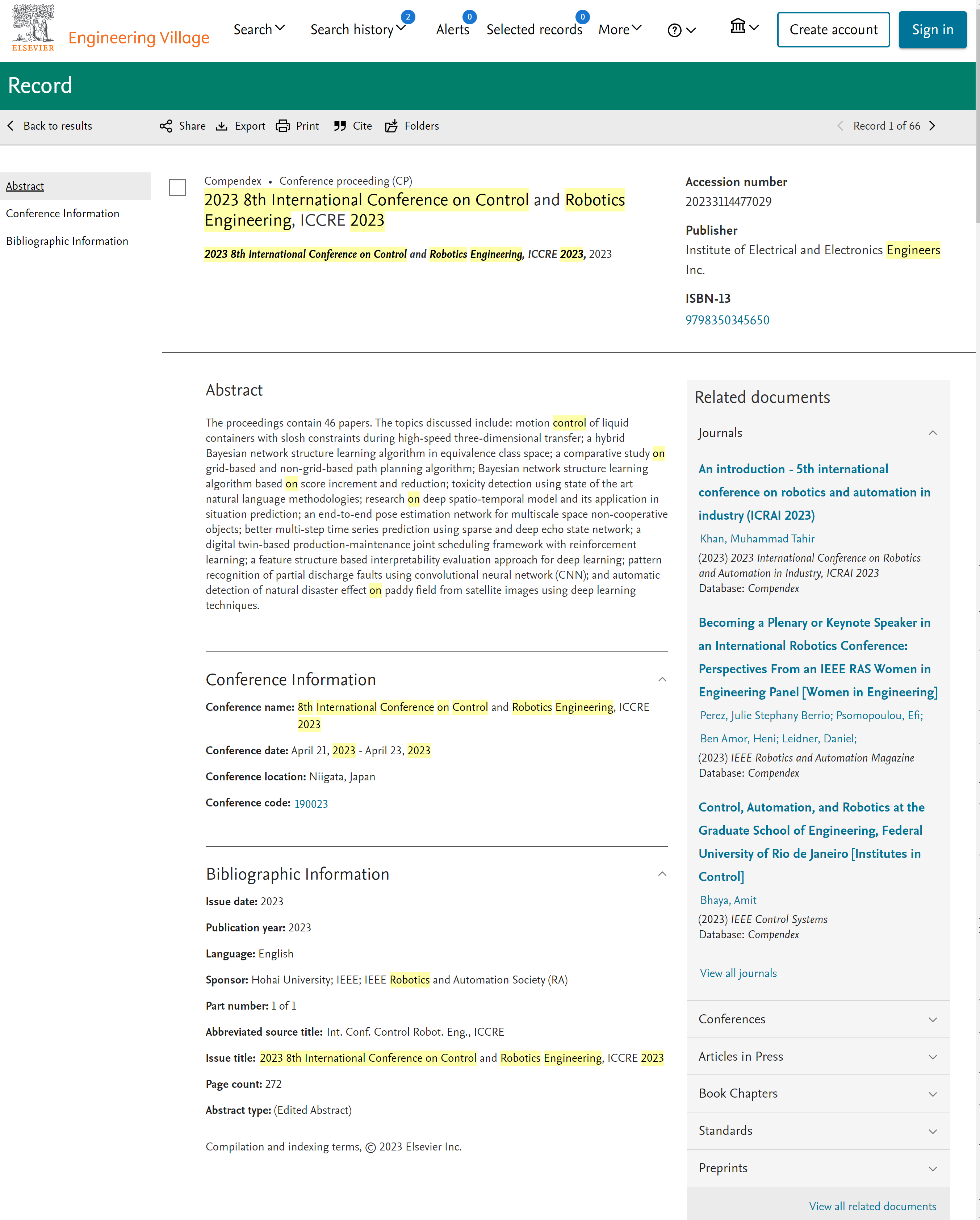
Task: Click the Folders icon
Action: (x=391, y=126)
